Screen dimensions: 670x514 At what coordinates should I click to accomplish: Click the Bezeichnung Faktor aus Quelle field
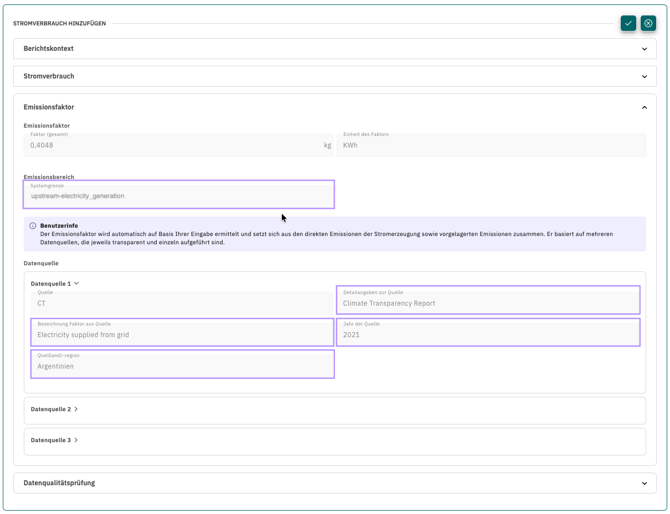[182, 333]
